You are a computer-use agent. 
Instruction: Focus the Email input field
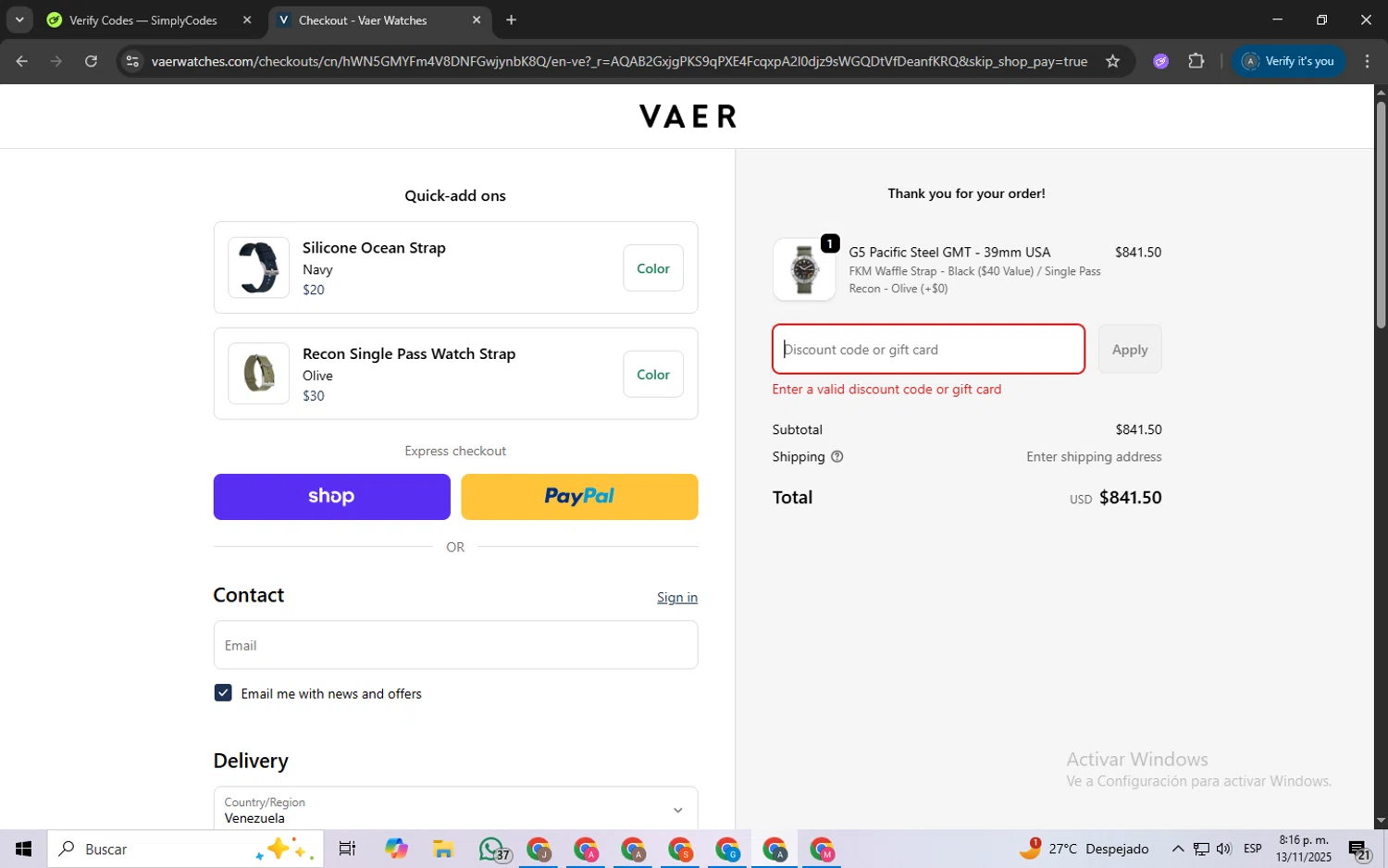point(455,645)
